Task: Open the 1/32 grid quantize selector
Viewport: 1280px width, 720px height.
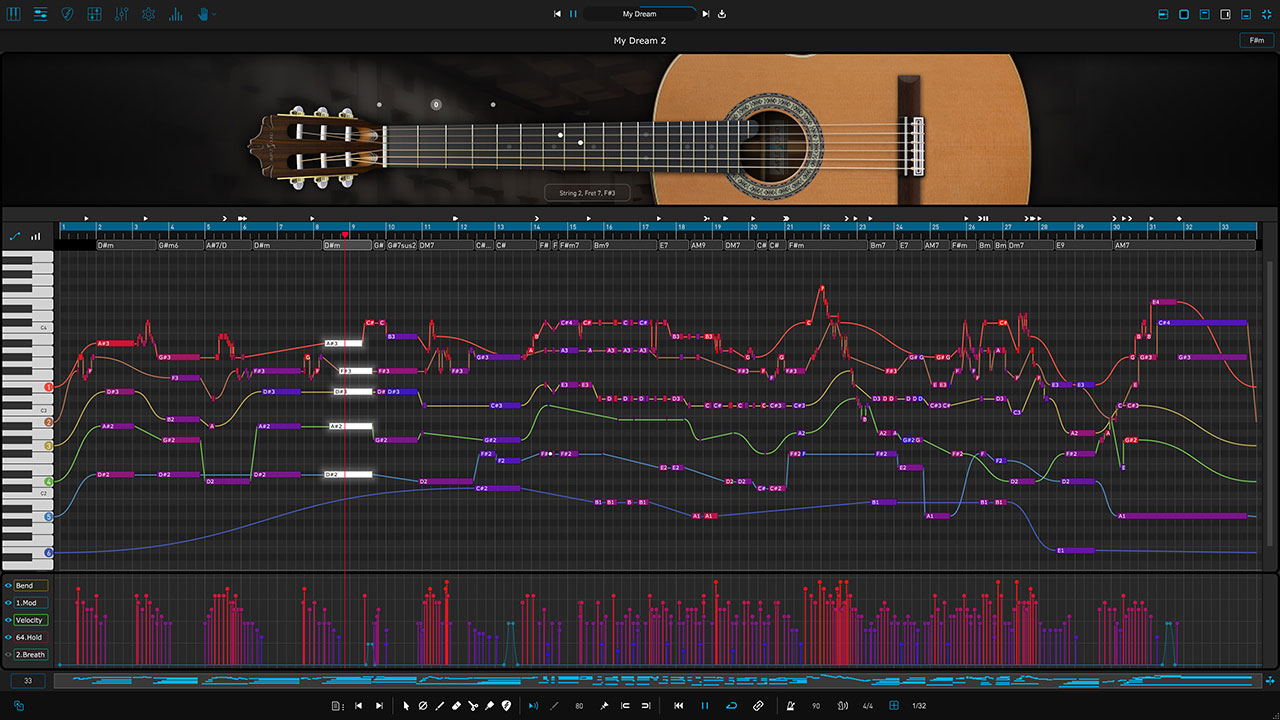Action: (x=919, y=706)
